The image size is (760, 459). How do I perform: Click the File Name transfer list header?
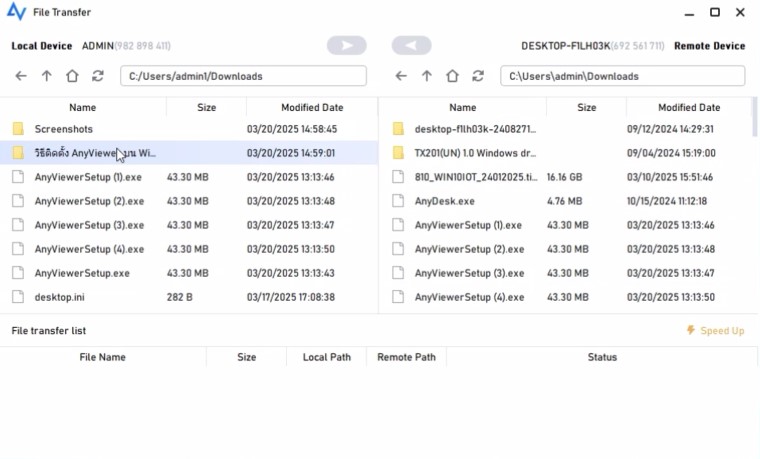pyautogui.click(x=102, y=357)
